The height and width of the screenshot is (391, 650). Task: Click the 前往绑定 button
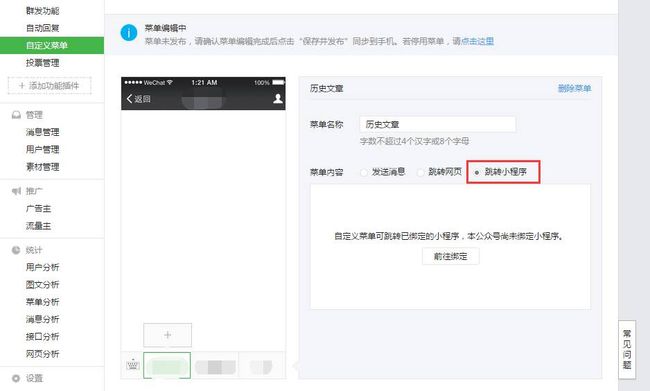click(x=451, y=256)
